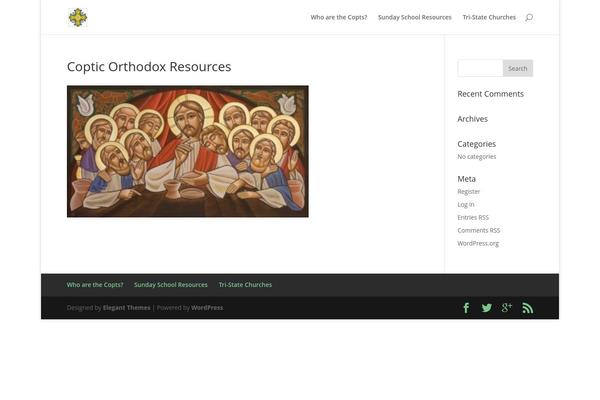Viewport: 600px width, 400px height.
Task: Open the Entries RSS link
Action: click(x=473, y=217)
